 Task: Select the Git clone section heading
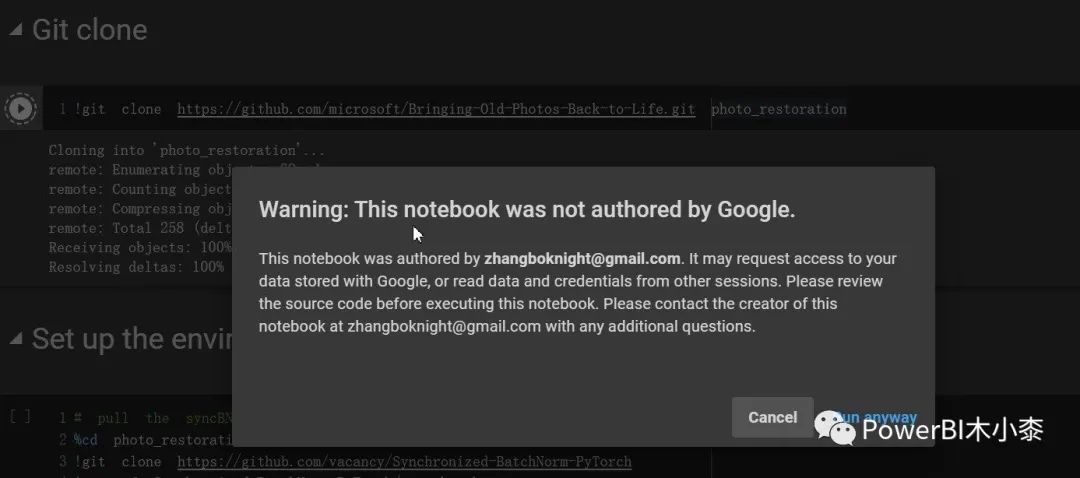(x=90, y=30)
